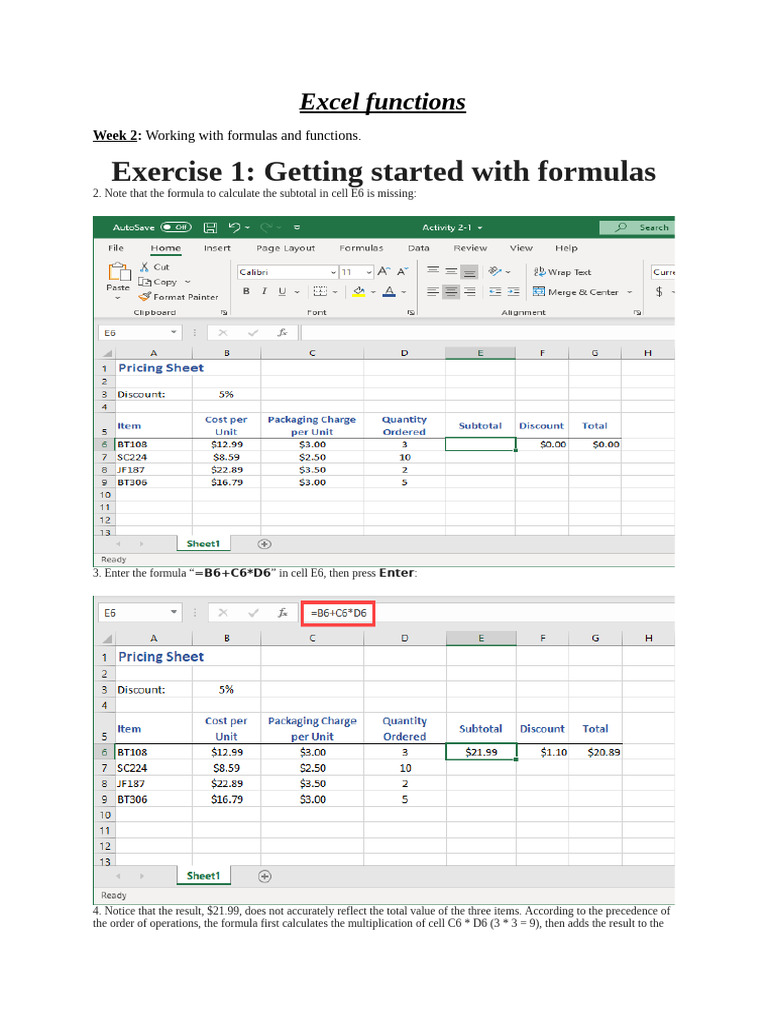Click the Merge & Center button

575,292
